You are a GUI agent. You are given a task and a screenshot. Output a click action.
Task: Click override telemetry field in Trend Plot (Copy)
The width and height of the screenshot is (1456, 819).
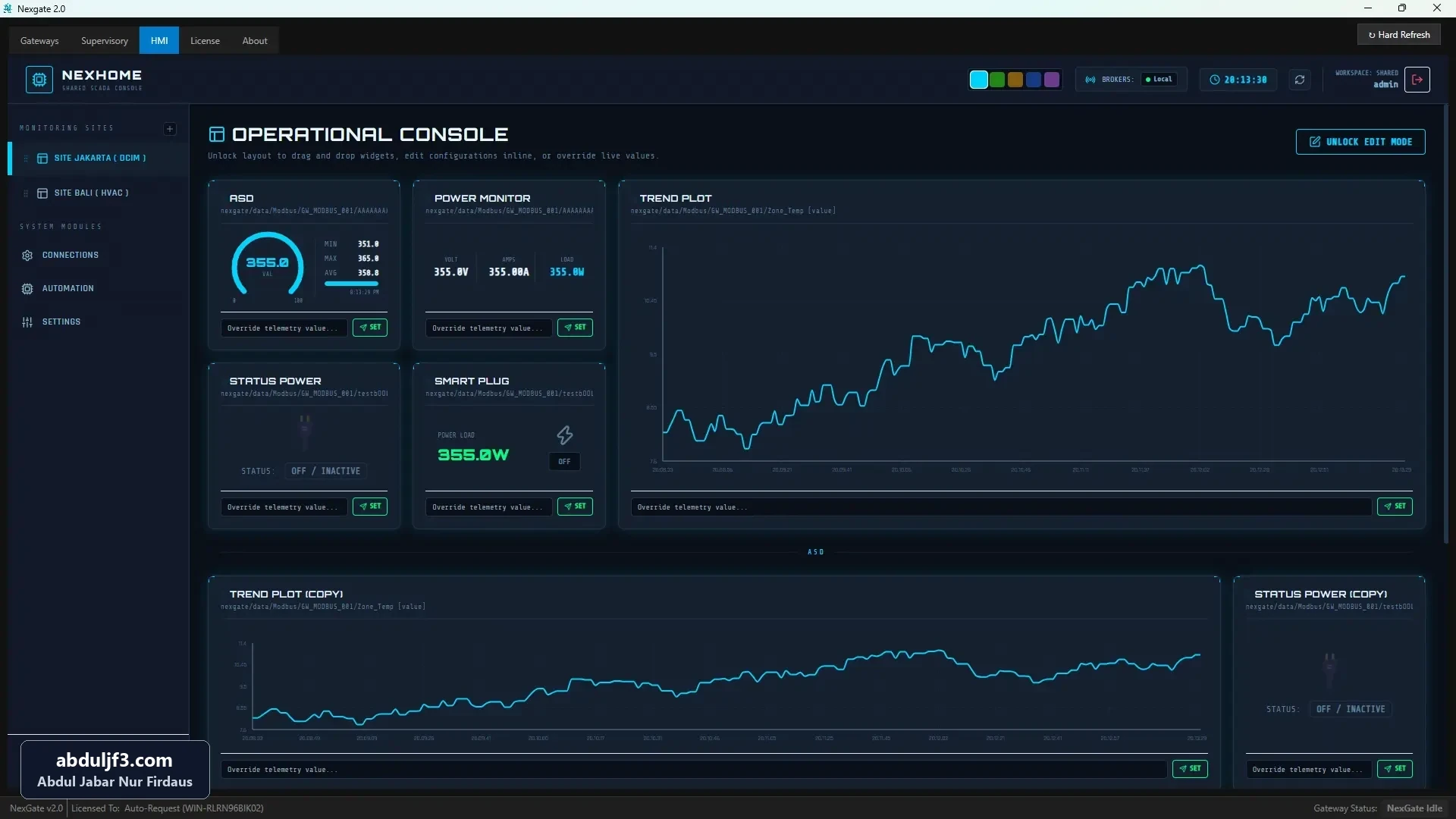point(694,770)
